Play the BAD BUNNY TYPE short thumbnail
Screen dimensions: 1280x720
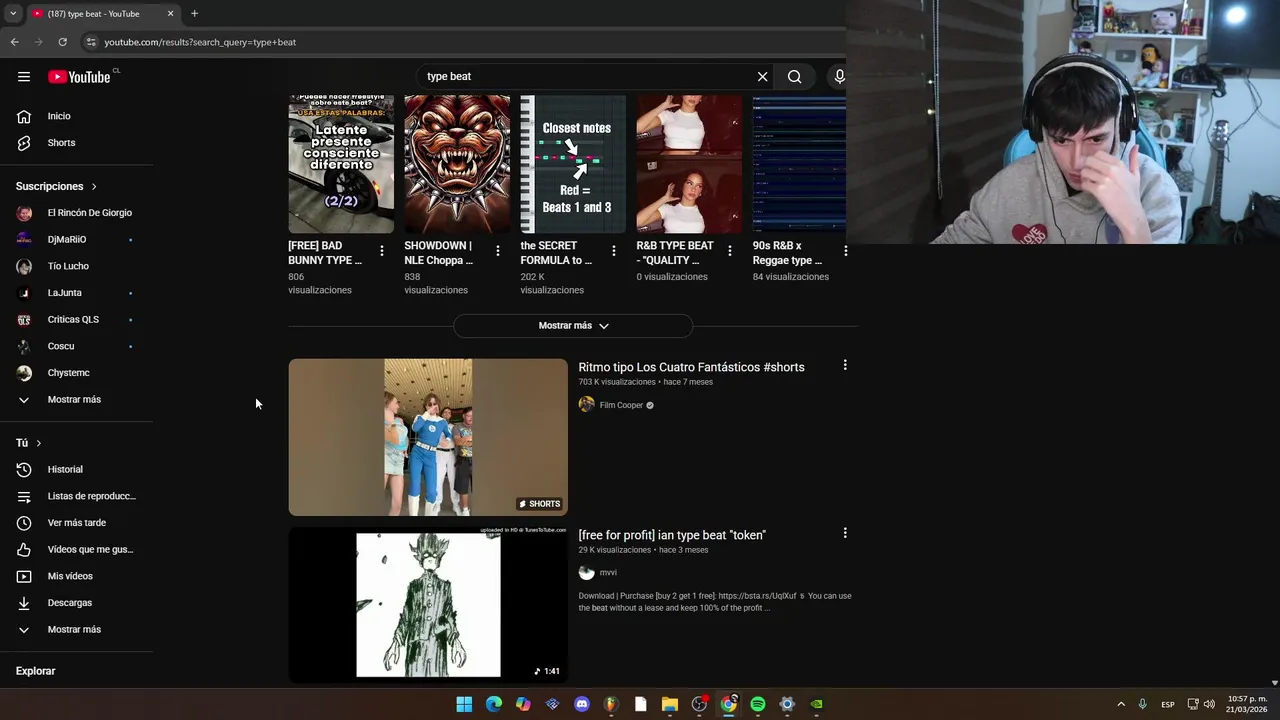341,164
